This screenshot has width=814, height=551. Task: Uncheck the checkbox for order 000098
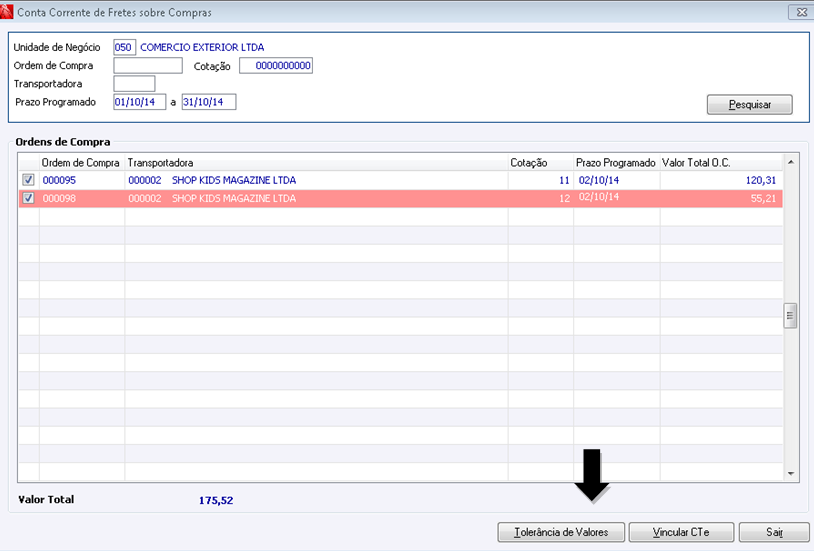tap(28, 198)
